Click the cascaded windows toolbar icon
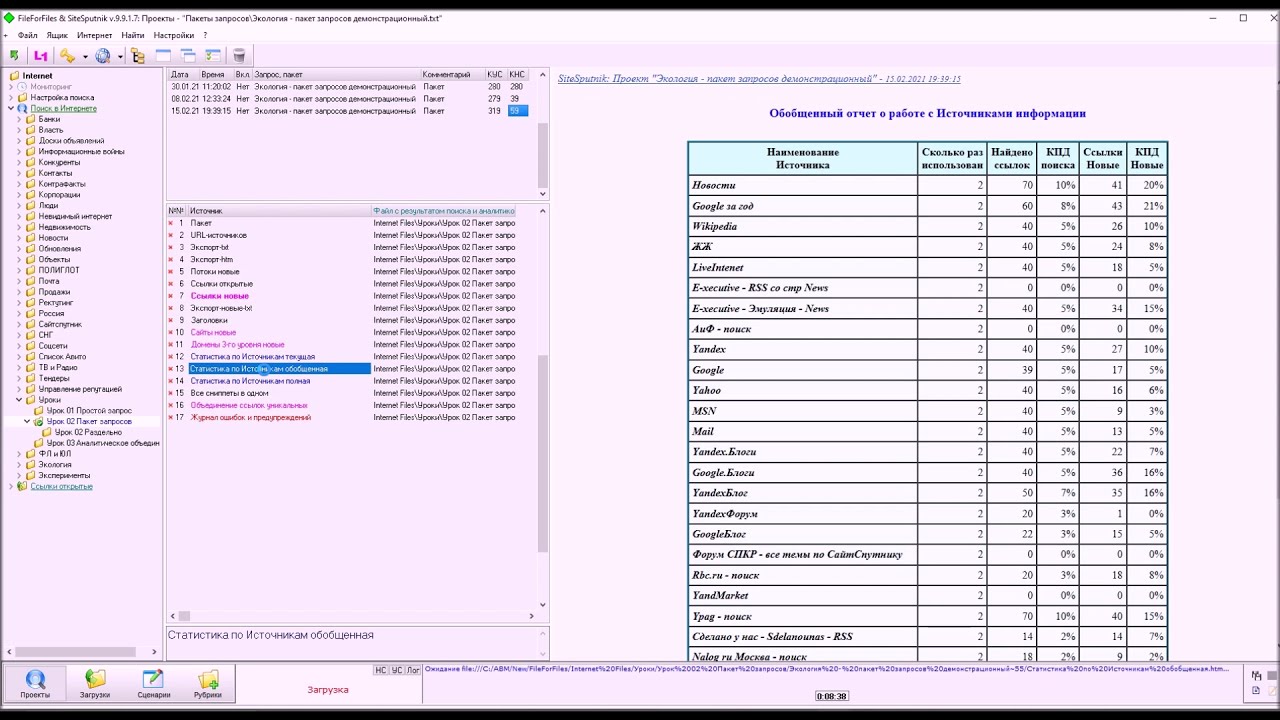 pos(188,56)
